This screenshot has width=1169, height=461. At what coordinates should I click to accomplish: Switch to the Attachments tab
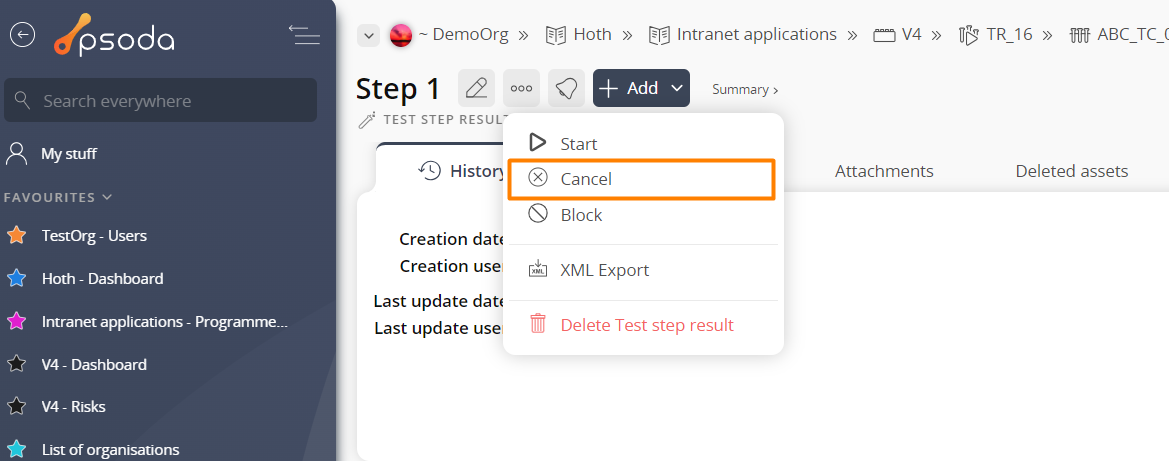884,171
